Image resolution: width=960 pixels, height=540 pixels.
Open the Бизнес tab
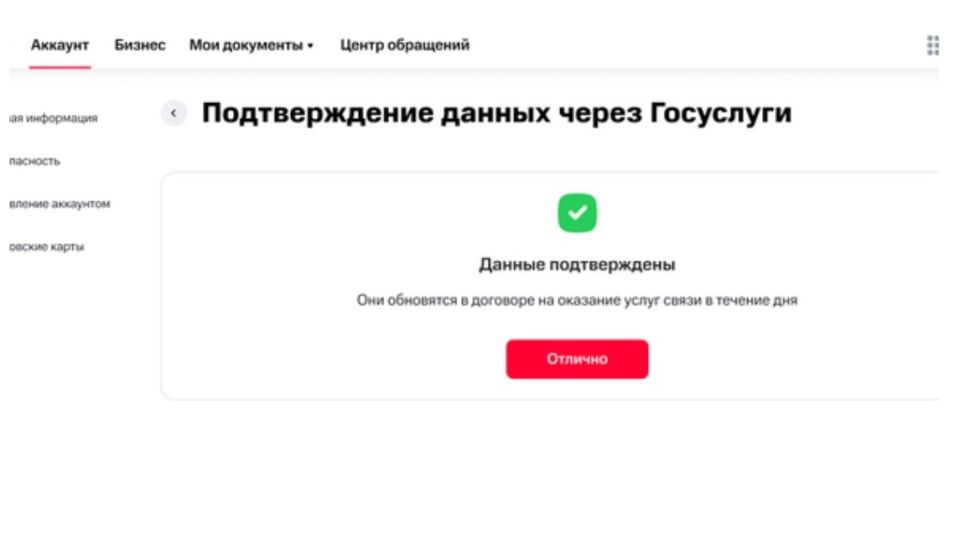(x=140, y=45)
